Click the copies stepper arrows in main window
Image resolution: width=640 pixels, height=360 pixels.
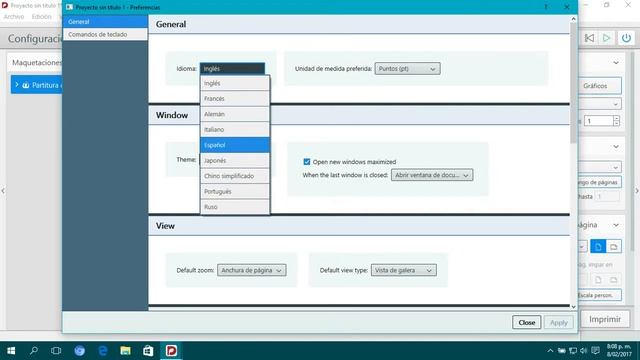click(x=616, y=121)
